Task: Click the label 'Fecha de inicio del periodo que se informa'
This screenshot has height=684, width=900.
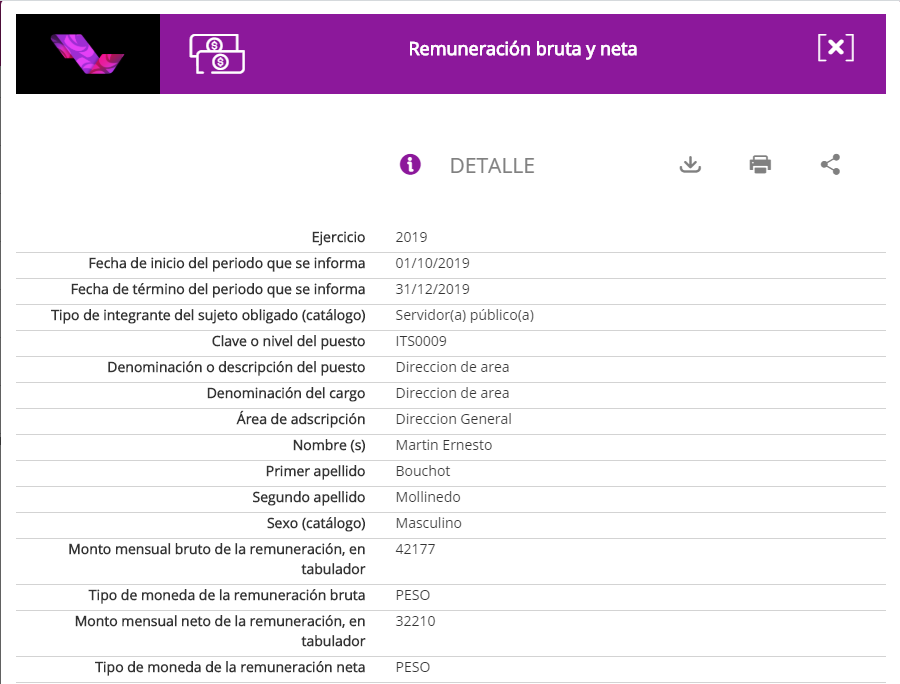Action: (x=227, y=263)
